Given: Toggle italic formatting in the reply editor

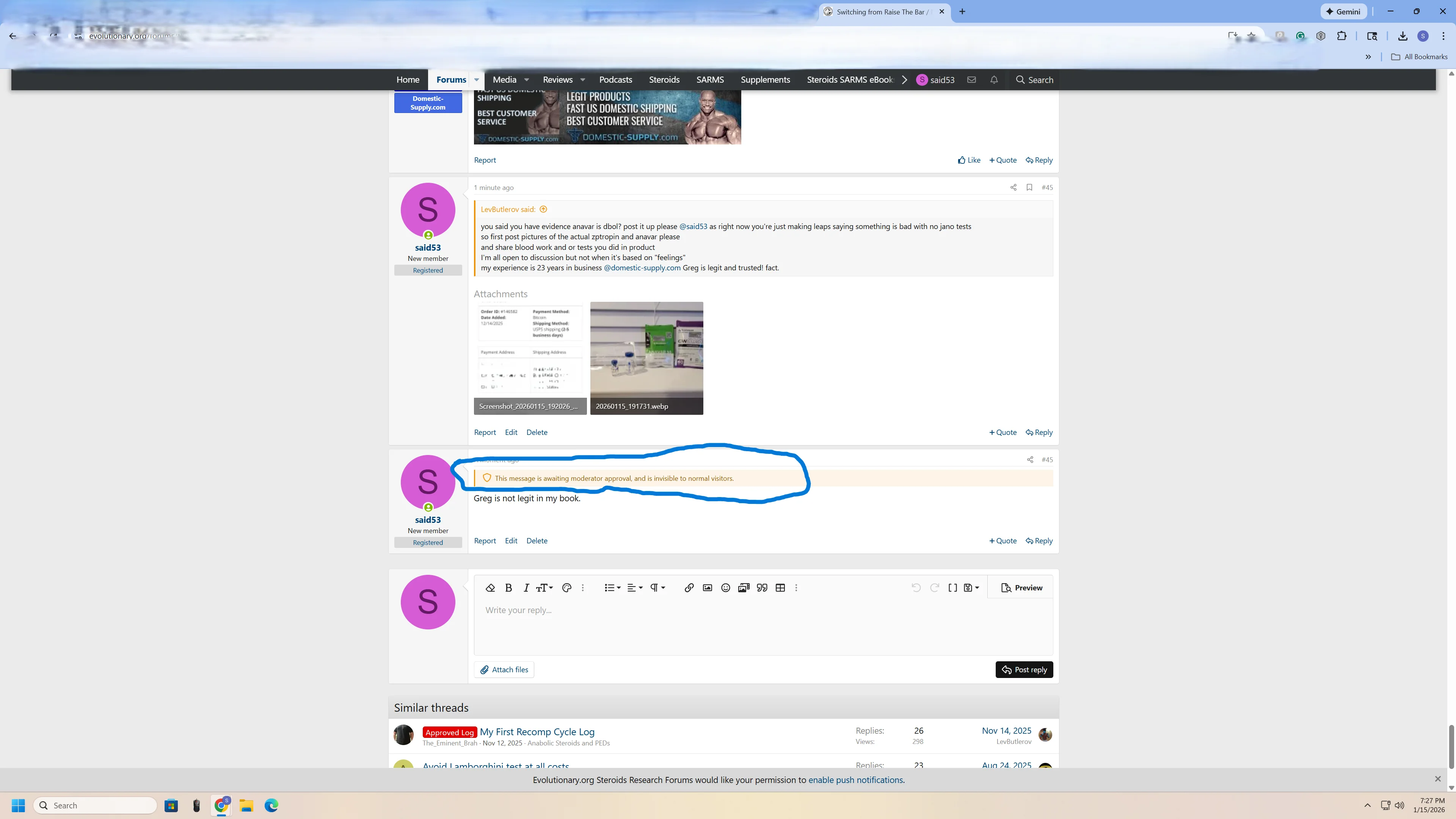Looking at the screenshot, I should pos(526,588).
